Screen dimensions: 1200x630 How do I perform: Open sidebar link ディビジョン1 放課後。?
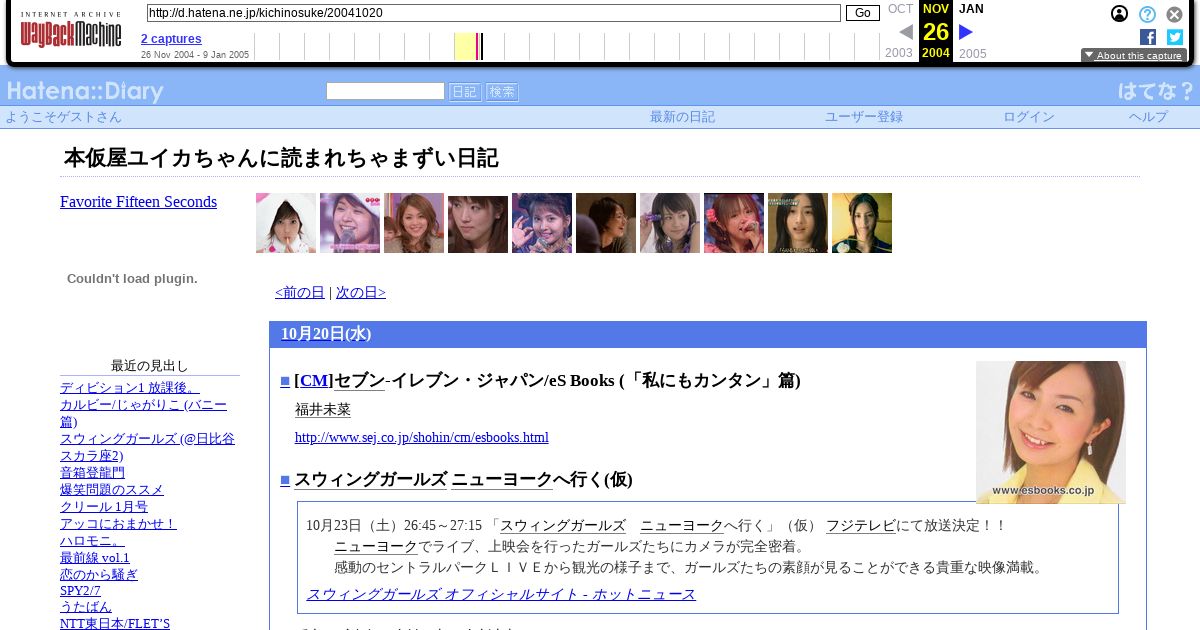130,388
